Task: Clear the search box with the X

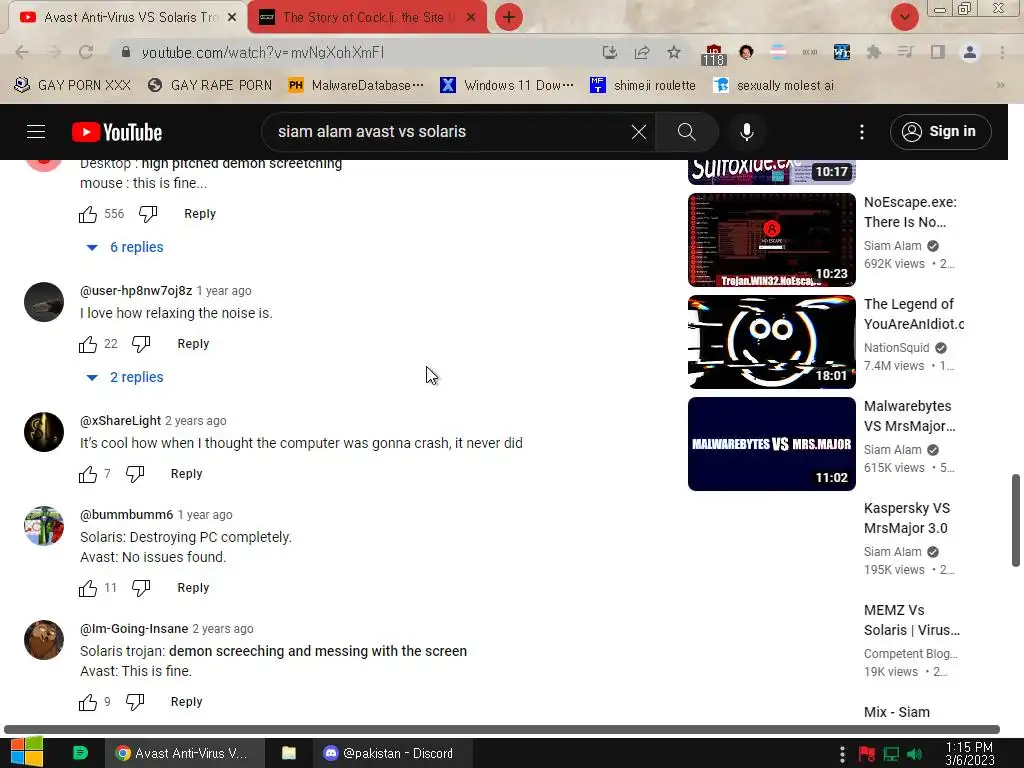Action: (639, 132)
